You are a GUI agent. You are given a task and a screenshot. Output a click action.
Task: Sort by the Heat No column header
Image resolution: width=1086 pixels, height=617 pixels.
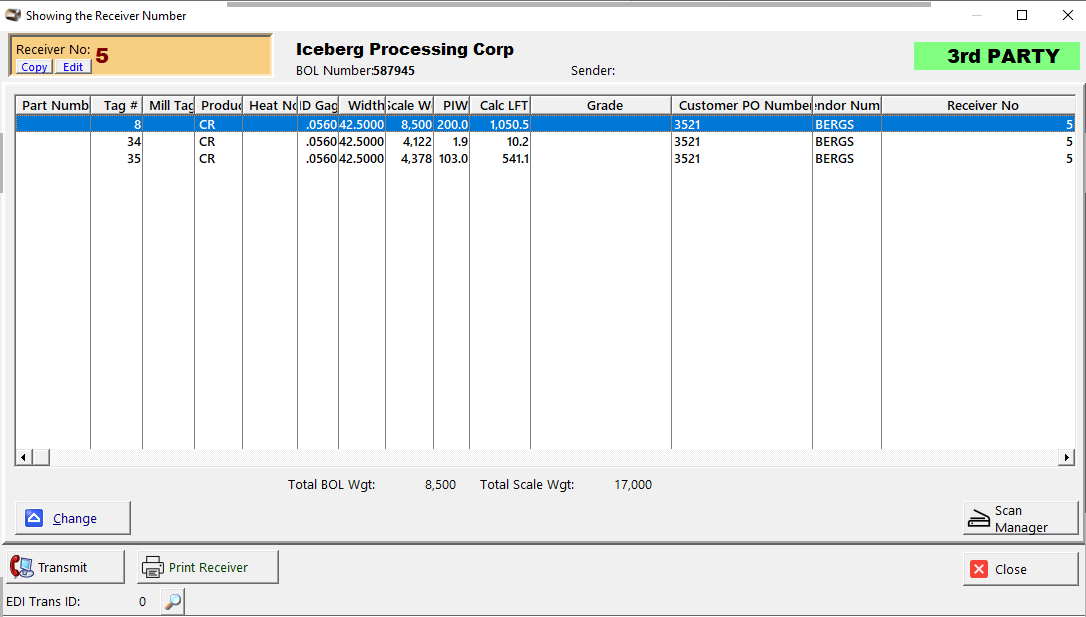[x=270, y=105]
